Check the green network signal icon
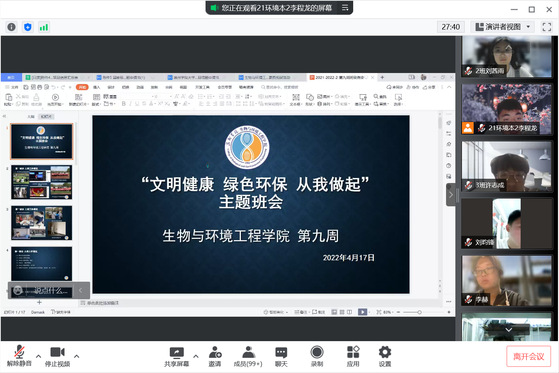The height and width of the screenshot is (373, 559). 44,27
